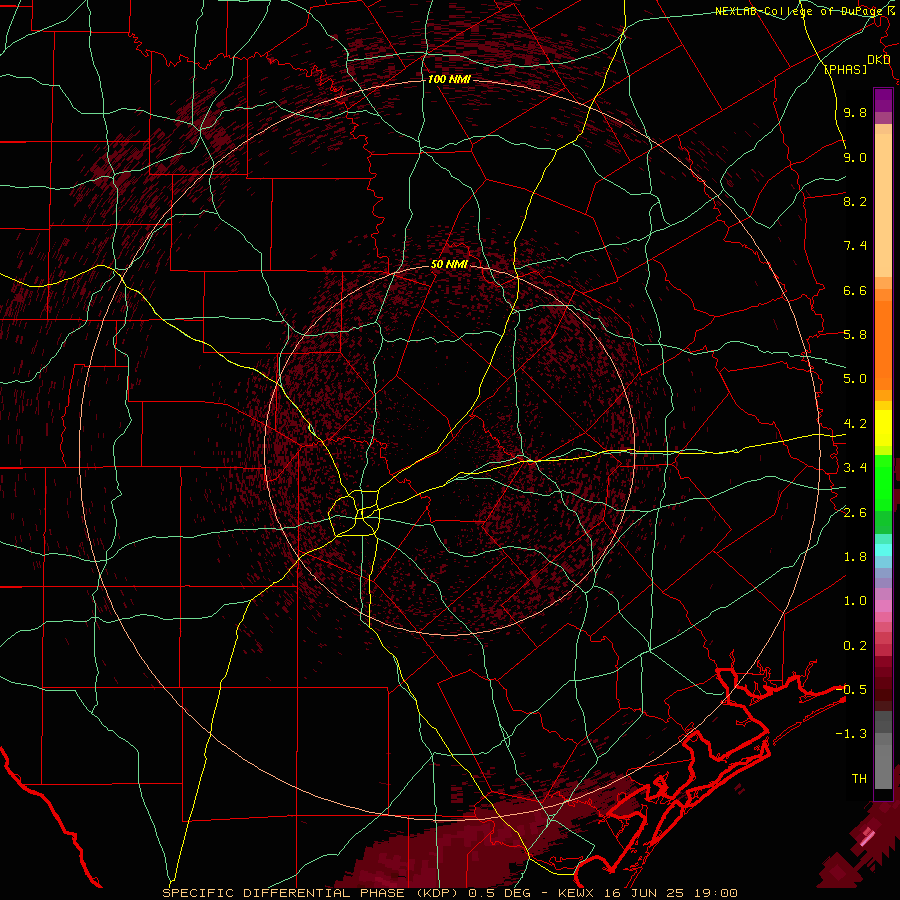Click 'SPECIFIC DIFFERENTIAL PHASE (KDP)' caption text
Screen dimensions: 900x900
[309, 893]
